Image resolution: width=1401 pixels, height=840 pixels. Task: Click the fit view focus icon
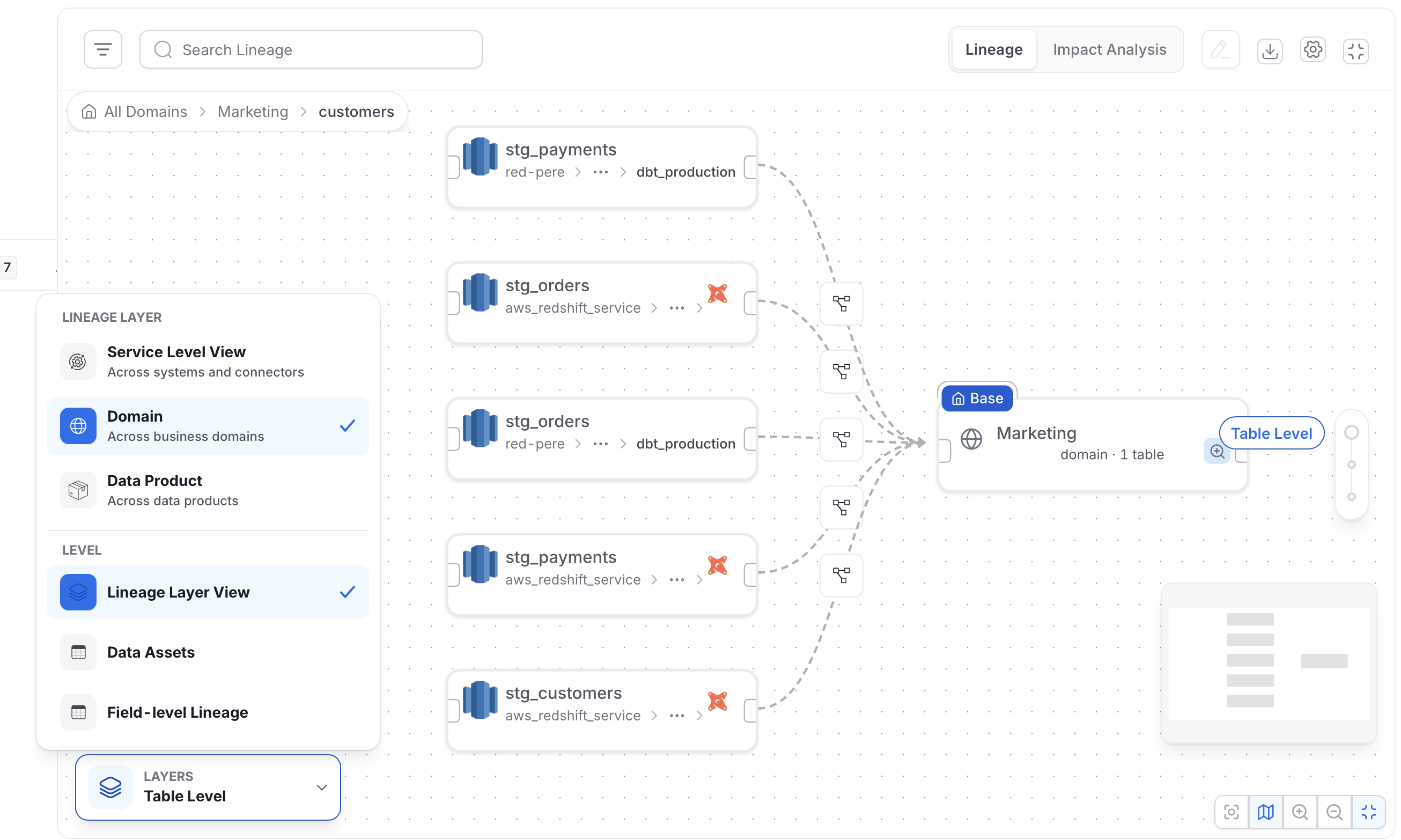tap(1232, 812)
